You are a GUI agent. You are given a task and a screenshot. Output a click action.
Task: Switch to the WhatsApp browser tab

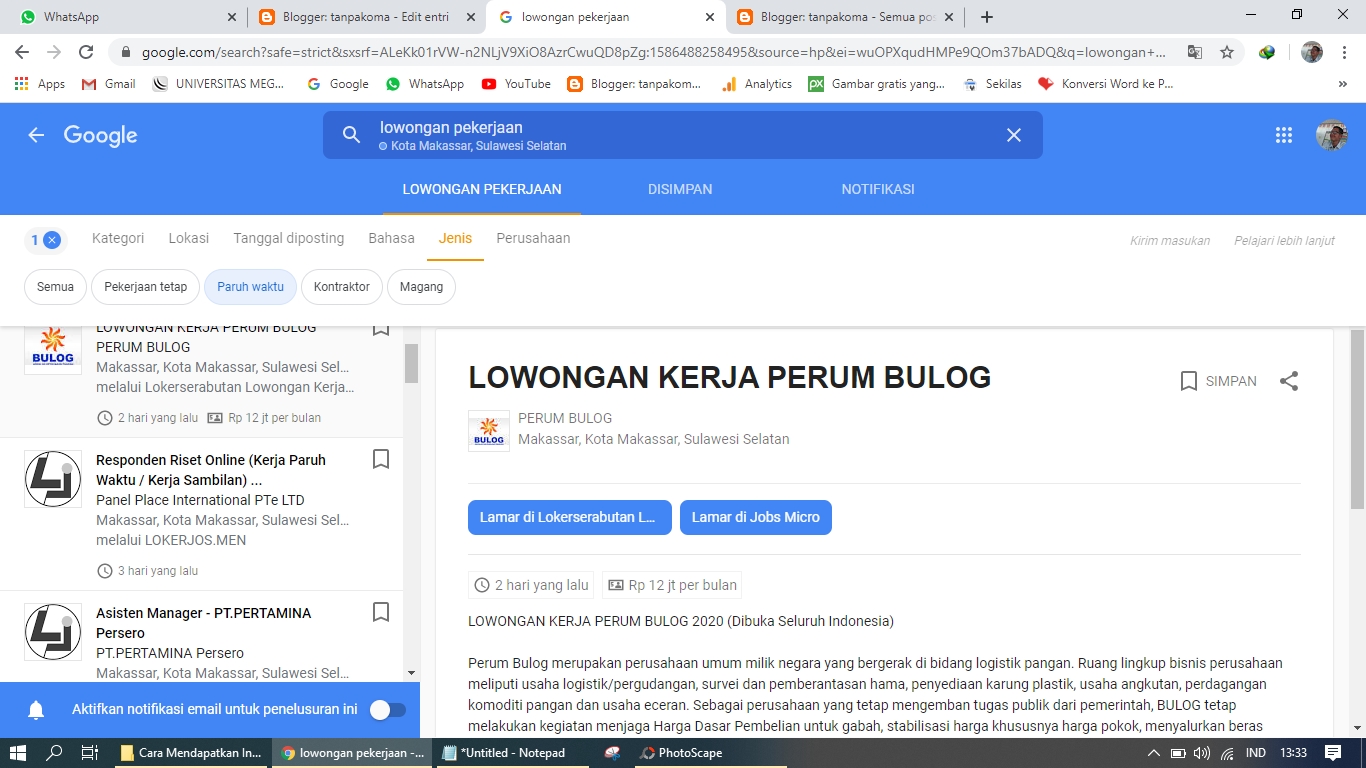(x=120, y=16)
